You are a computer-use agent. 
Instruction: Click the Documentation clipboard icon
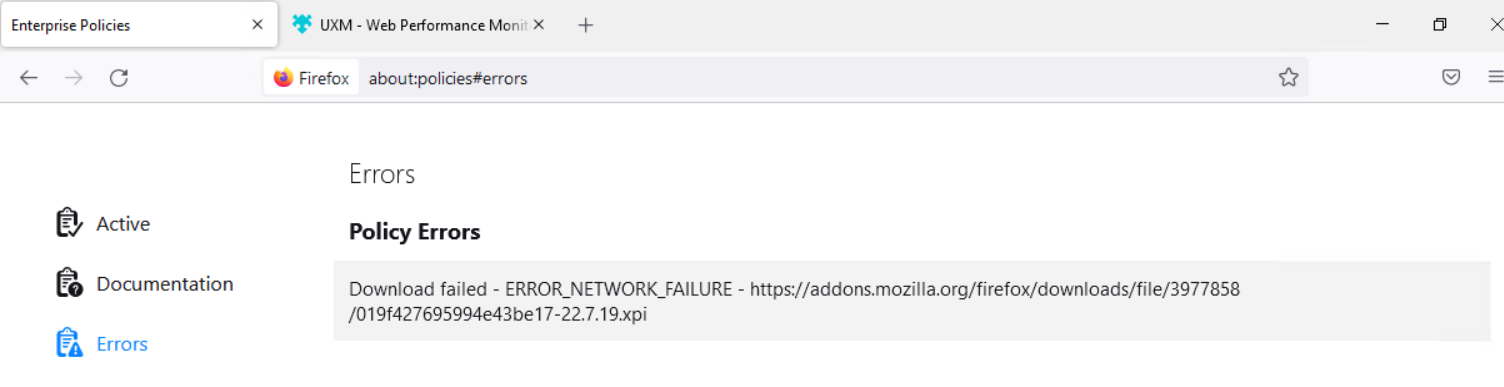point(69,283)
